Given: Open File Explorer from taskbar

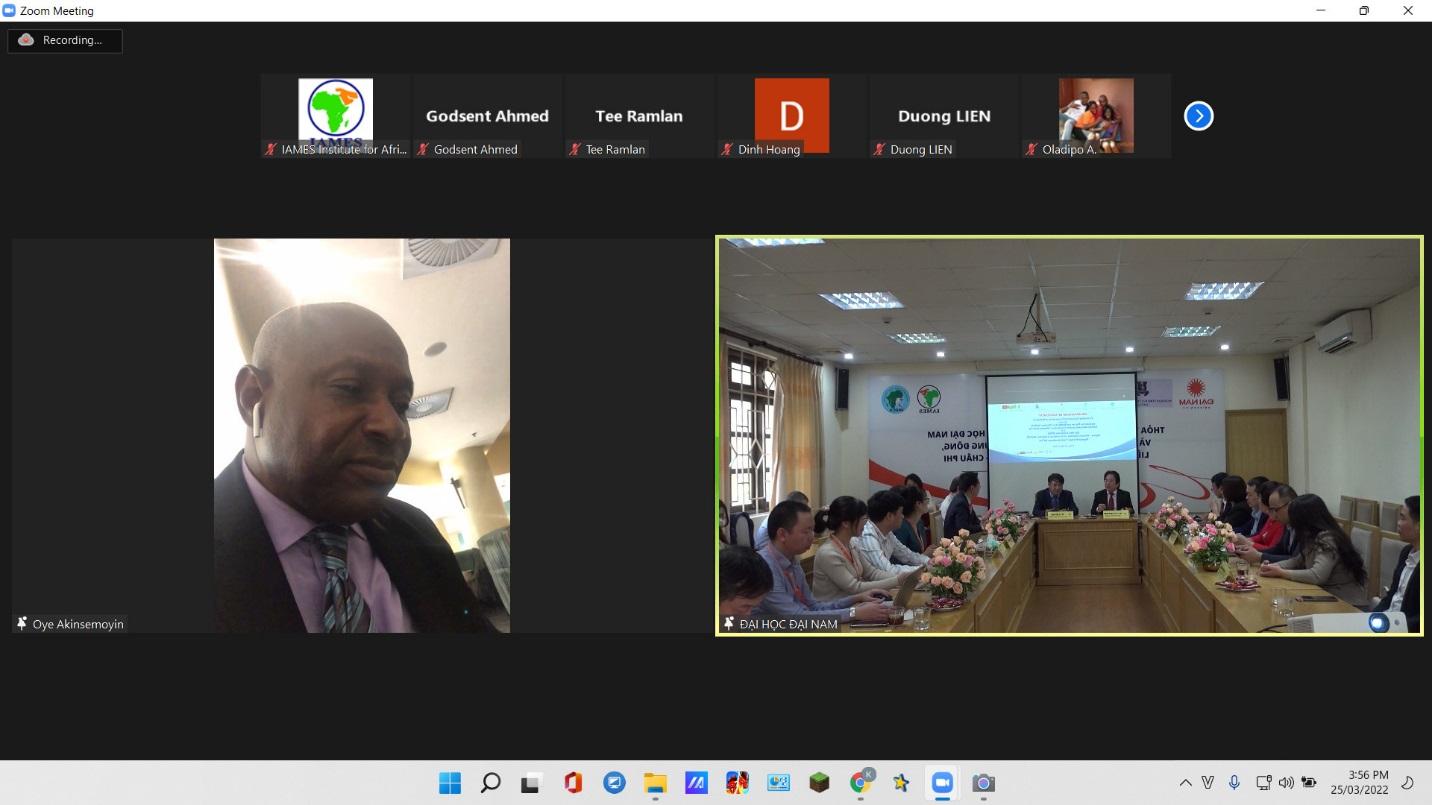Looking at the screenshot, I should pyautogui.click(x=655, y=783).
